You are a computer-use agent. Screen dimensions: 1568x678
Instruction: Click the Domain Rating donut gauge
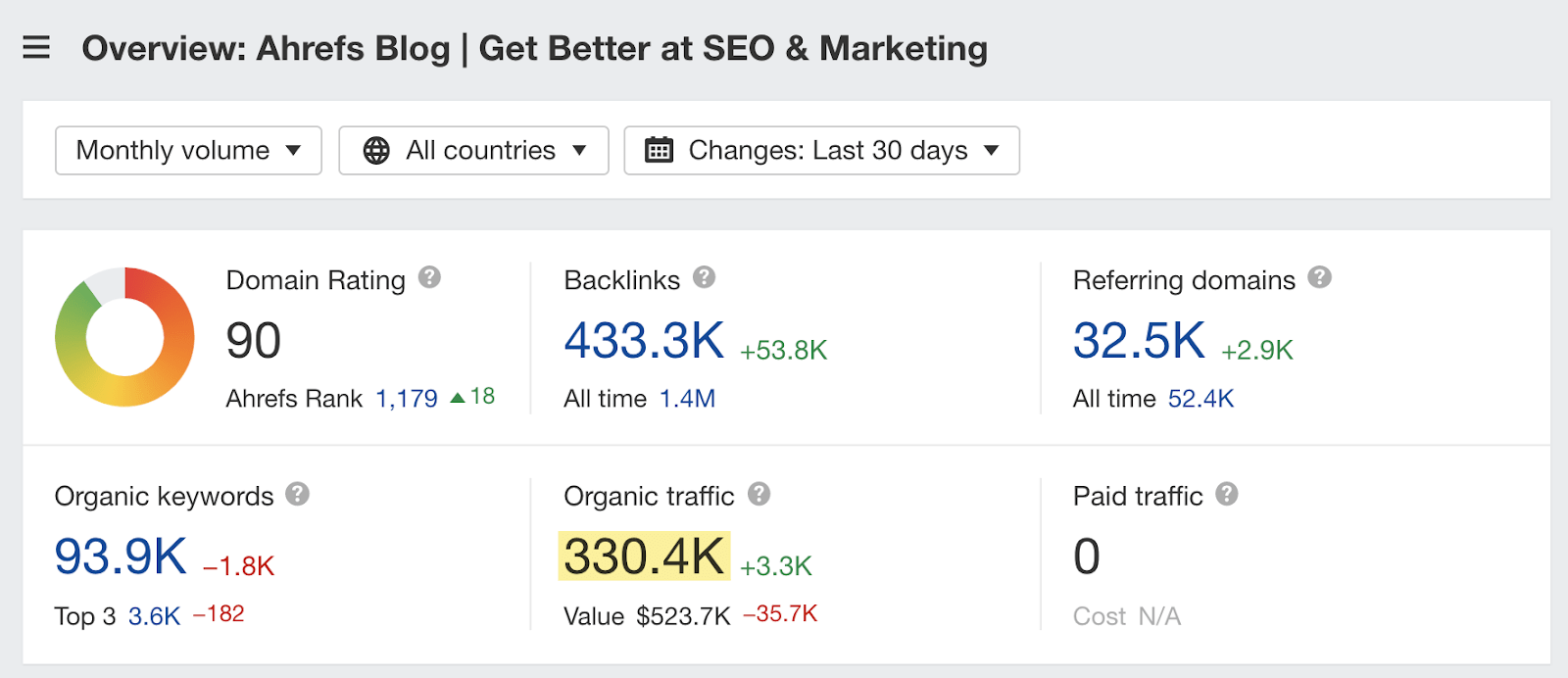coord(123,337)
